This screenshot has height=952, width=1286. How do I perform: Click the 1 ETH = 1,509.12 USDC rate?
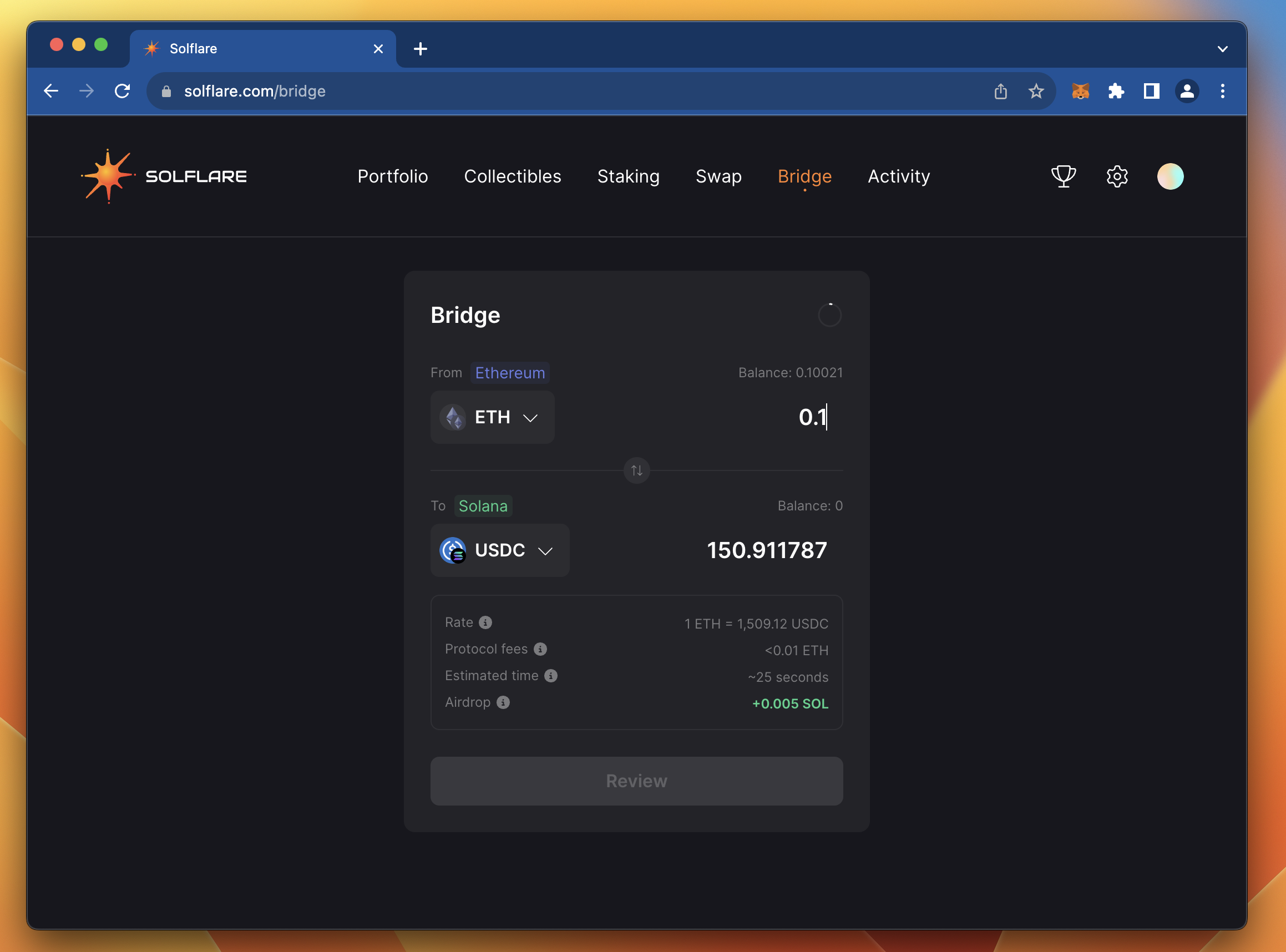pos(756,624)
